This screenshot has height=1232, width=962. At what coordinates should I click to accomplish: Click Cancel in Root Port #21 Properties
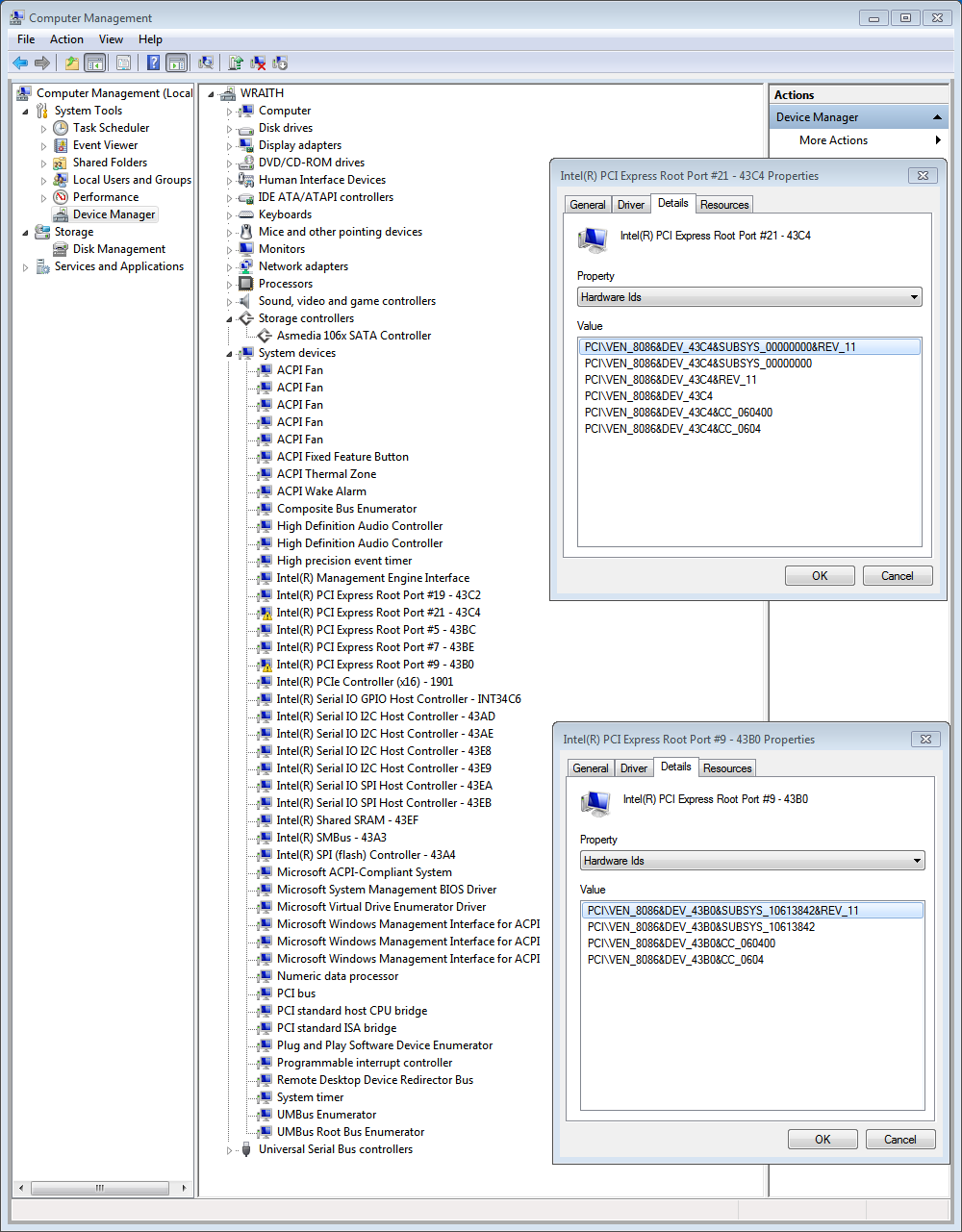(898, 575)
